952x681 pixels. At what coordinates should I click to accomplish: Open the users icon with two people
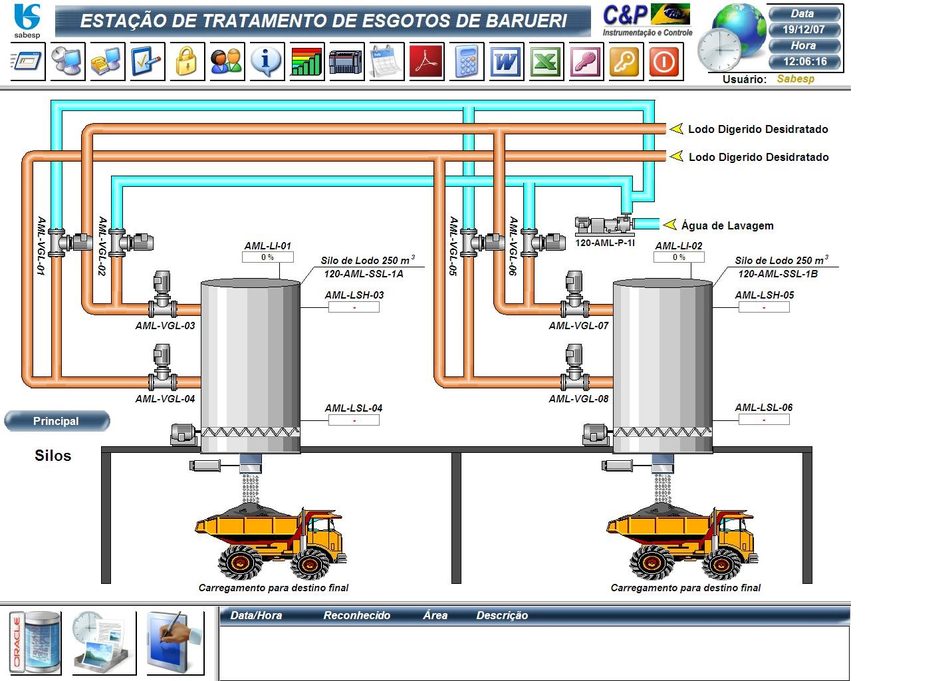coord(227,62)
